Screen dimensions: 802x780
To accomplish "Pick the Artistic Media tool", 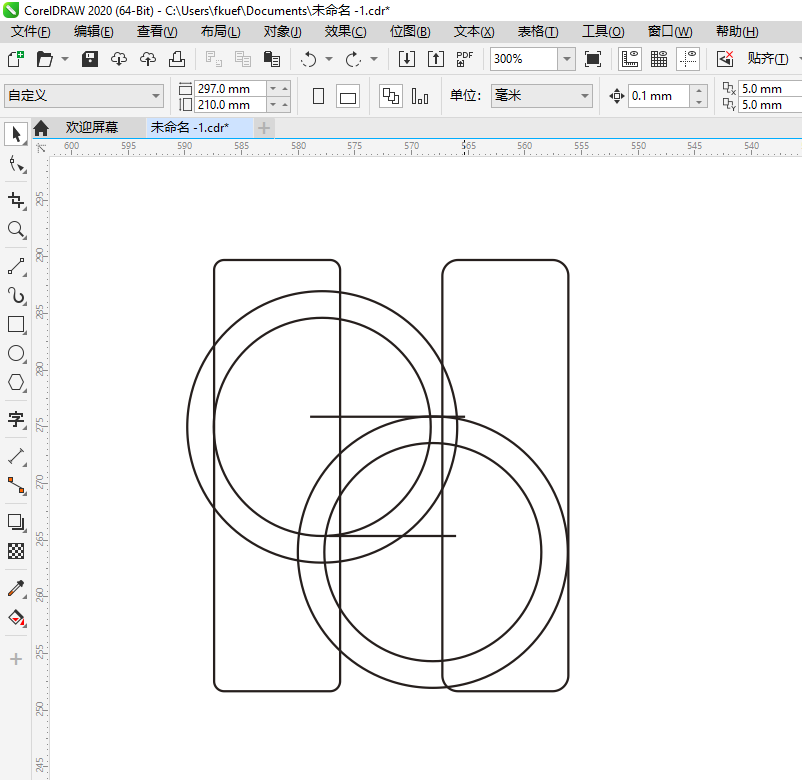I will 16,296.
